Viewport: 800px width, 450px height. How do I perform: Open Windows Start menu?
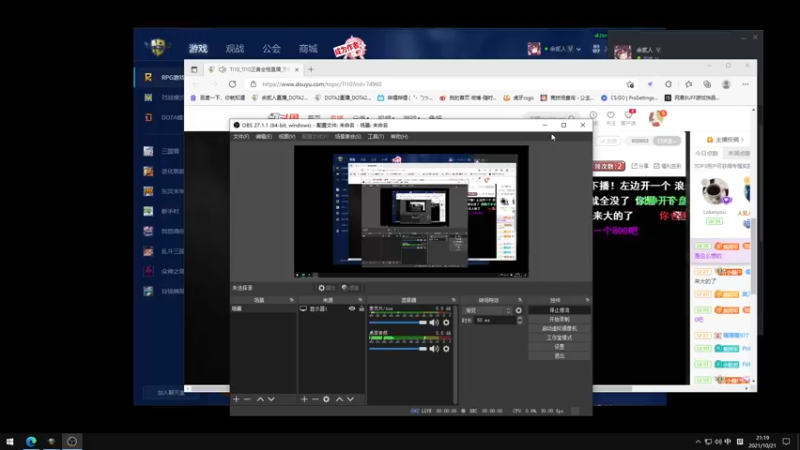(10, 441)
